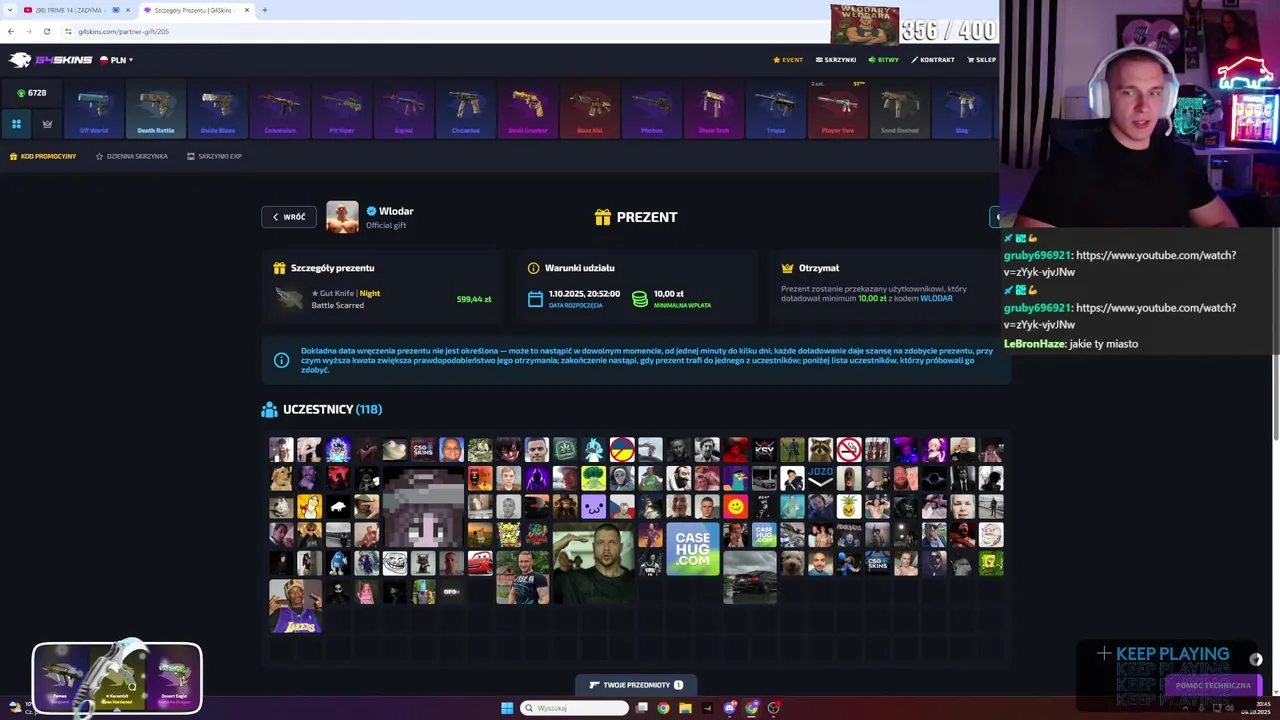Open the Off World drop item

click(x=94, y=110)
